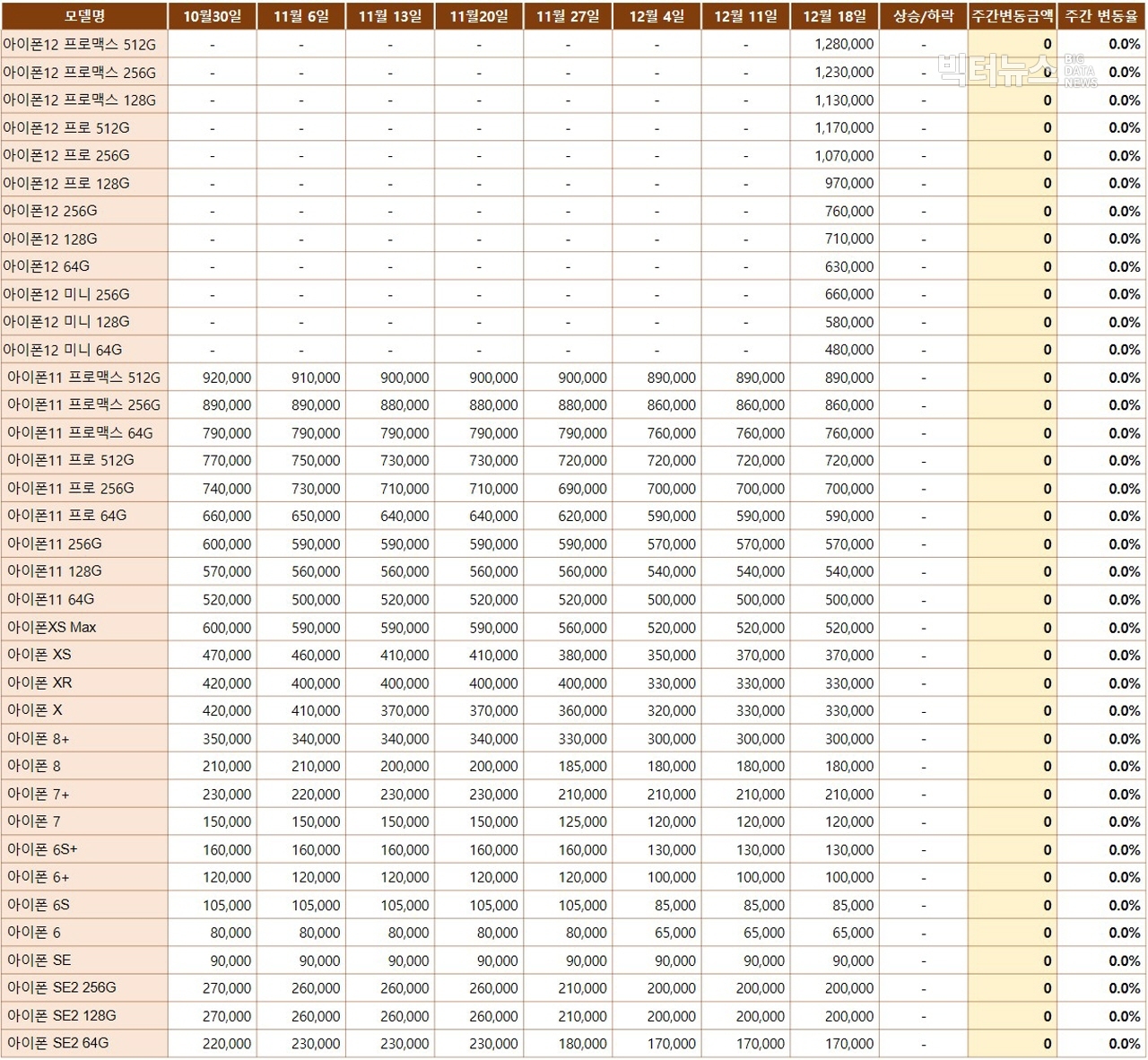This screenshot has height=1060, width=1148.
Task: Select the 아이폰11 프로 64G model name
Action: coord(67,516)
